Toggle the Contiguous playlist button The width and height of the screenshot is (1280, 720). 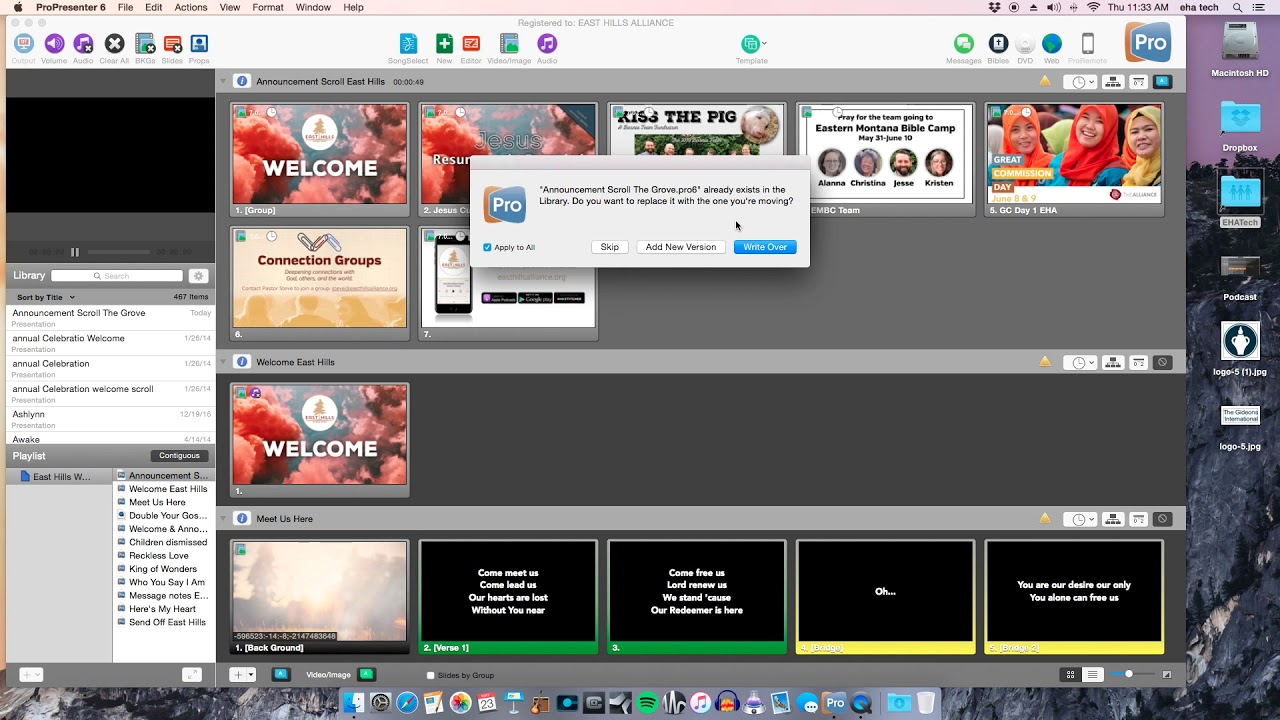point(180,456)
